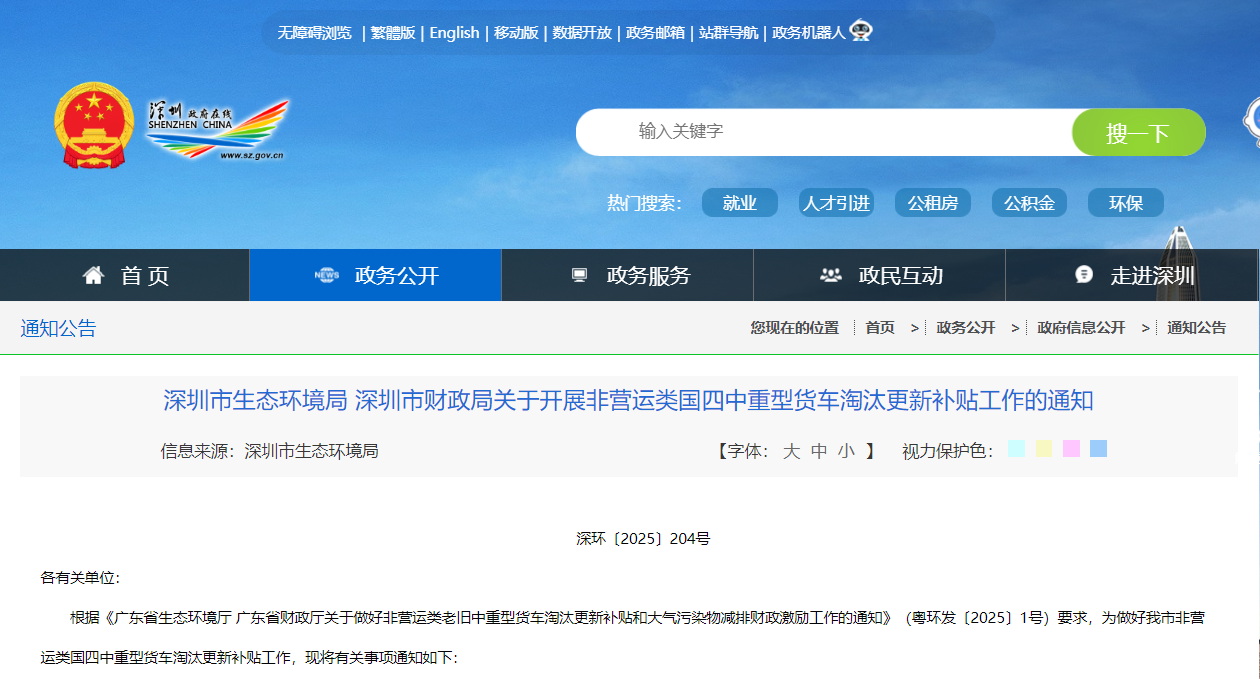Click the people icon beside 政民互动
The image size is (1260, 679).
click(x=830, y=275)
